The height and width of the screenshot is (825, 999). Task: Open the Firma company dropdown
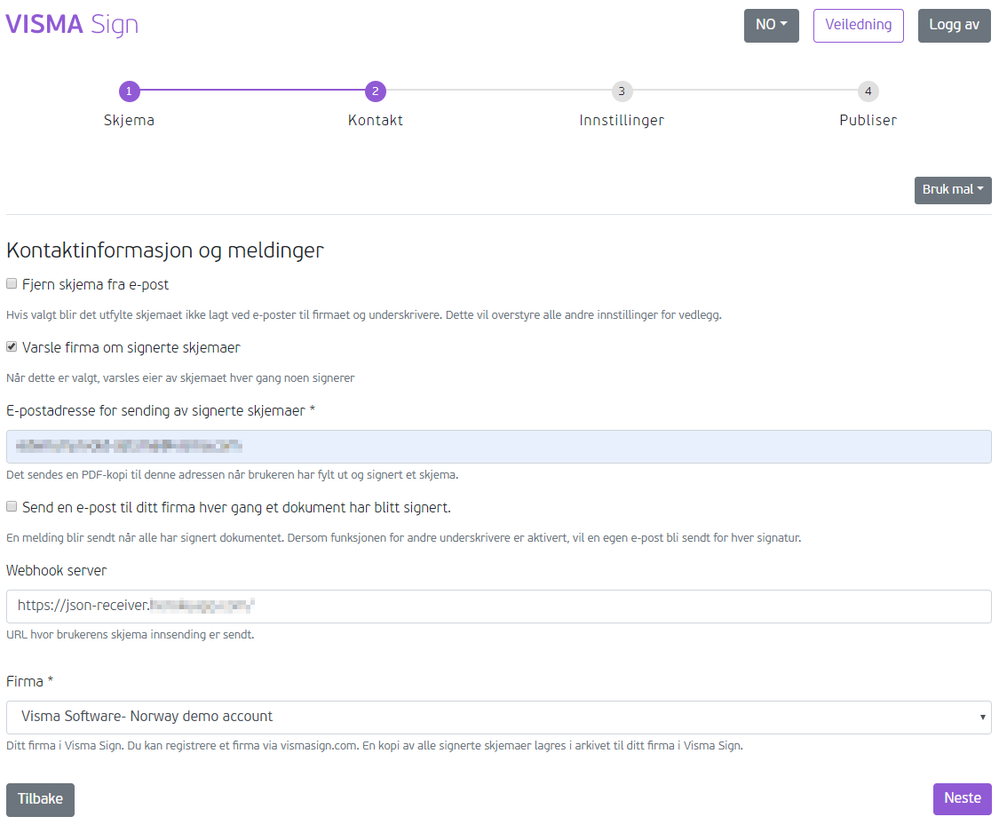(x=499, y=716)
